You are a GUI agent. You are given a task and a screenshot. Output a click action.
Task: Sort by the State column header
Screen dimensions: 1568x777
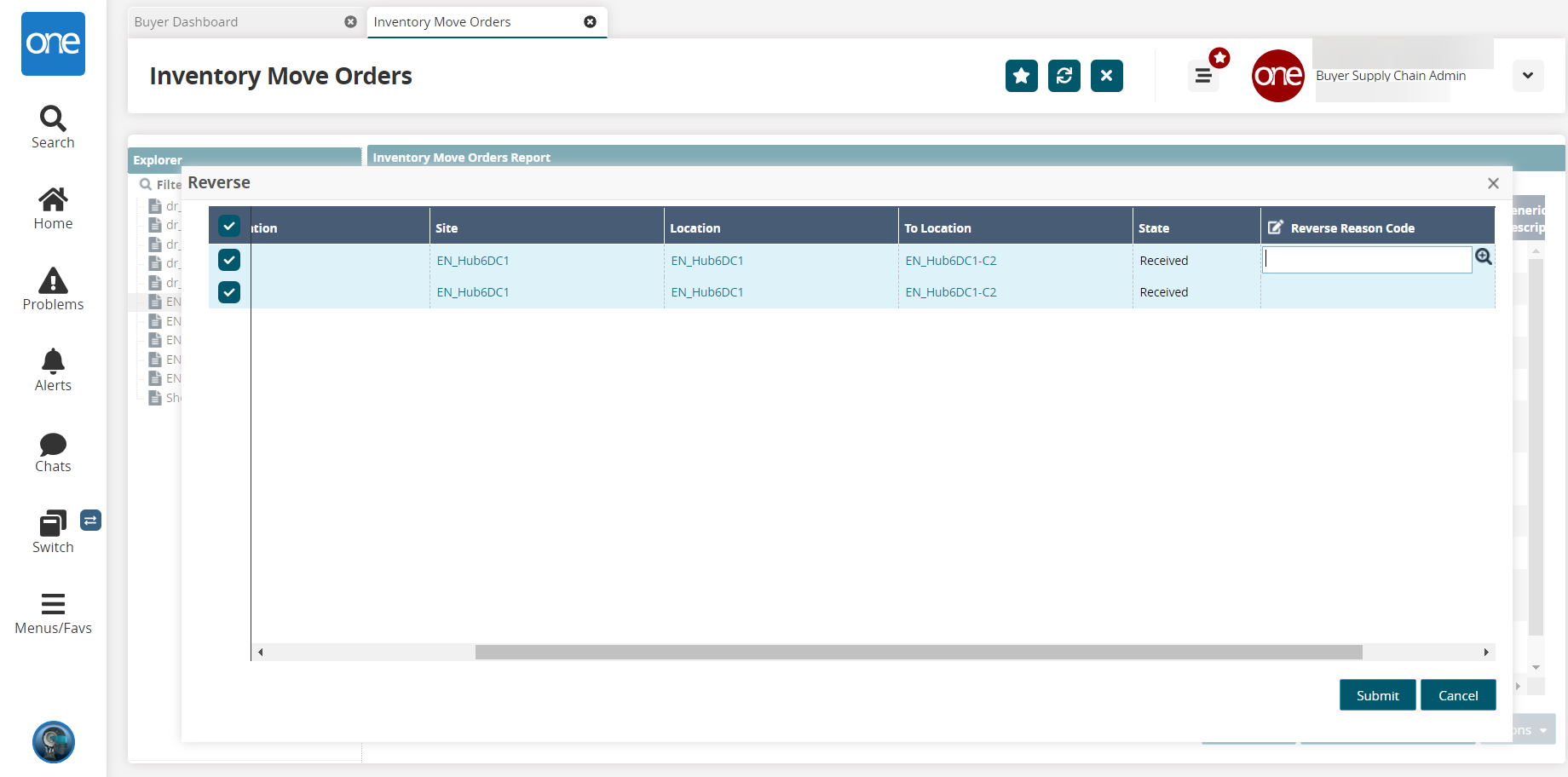point(1196,227)
